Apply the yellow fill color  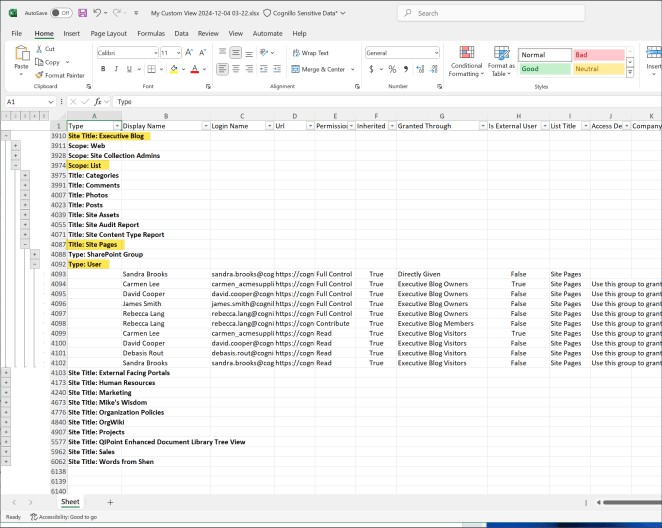(174, 69)
